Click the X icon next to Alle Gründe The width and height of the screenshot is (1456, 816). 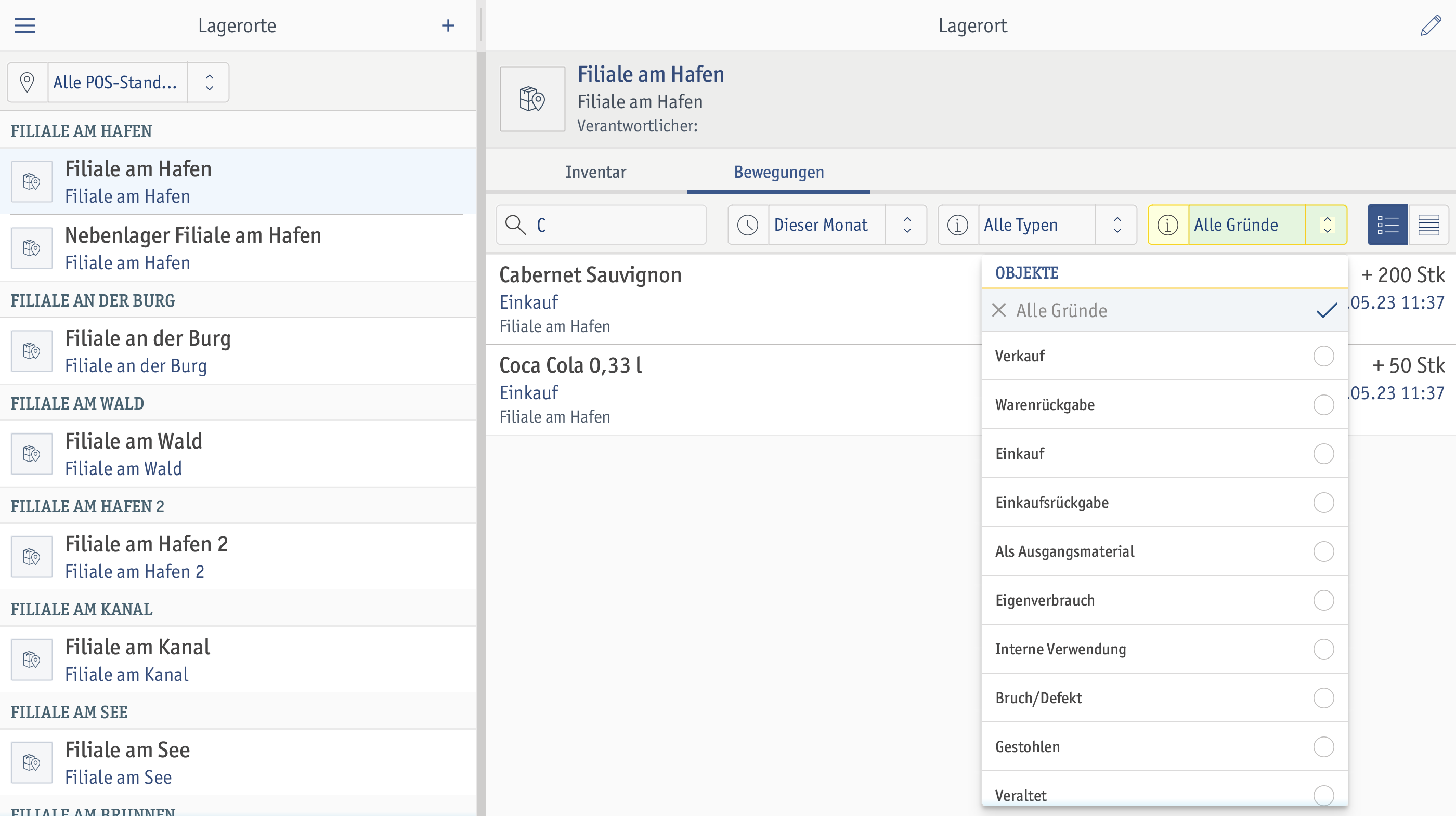click(x=999, y=310)
